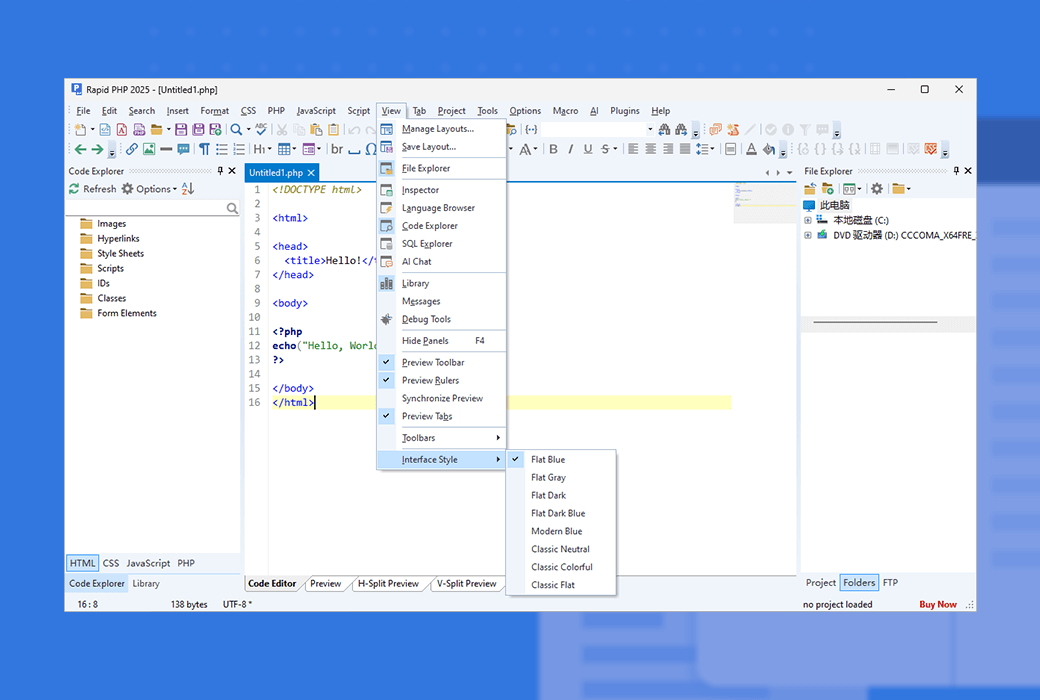Select the Classic Colorful interface style
The height and width of the screenshot is (700, 1040).
click(x=560, y=567)
